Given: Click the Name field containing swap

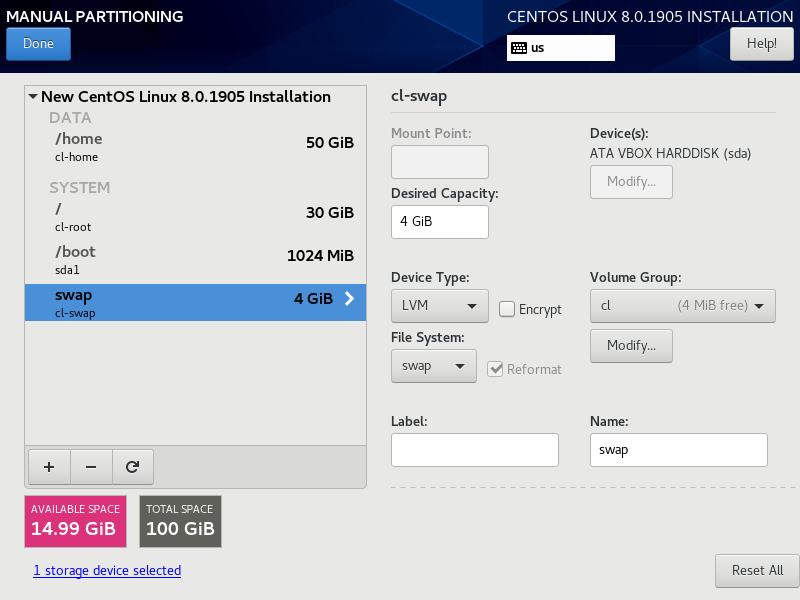Looking at the screenshot, I should coord(679,449).
